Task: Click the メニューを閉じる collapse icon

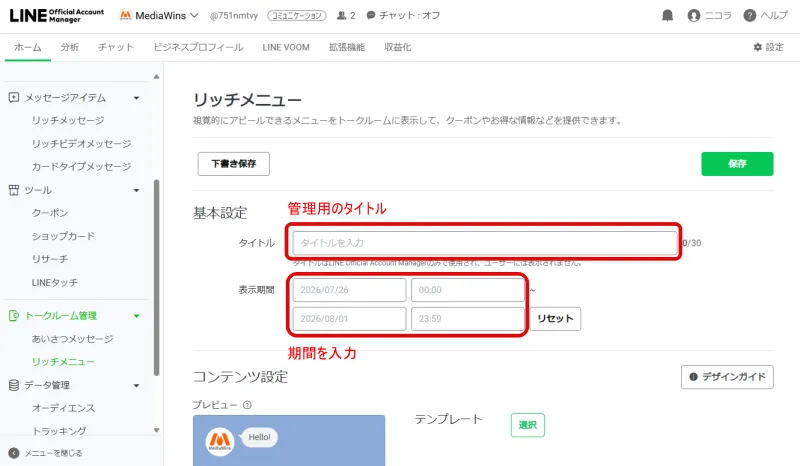Action: click(14, 453)
